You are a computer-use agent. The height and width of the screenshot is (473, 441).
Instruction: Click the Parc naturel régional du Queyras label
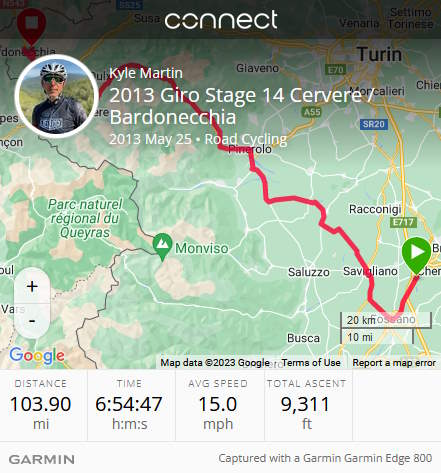85,219
